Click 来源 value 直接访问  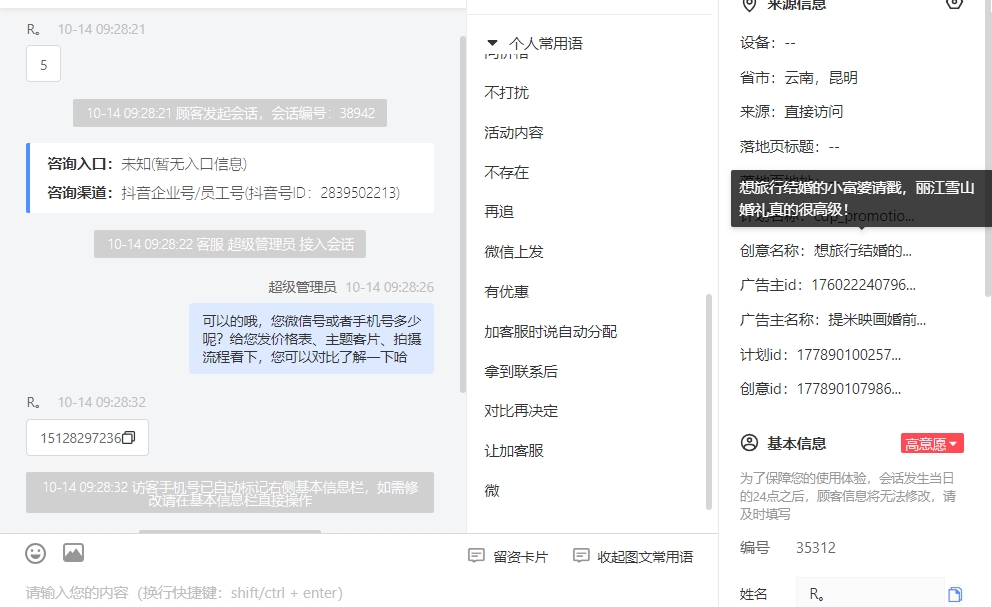tap(814, 112)
